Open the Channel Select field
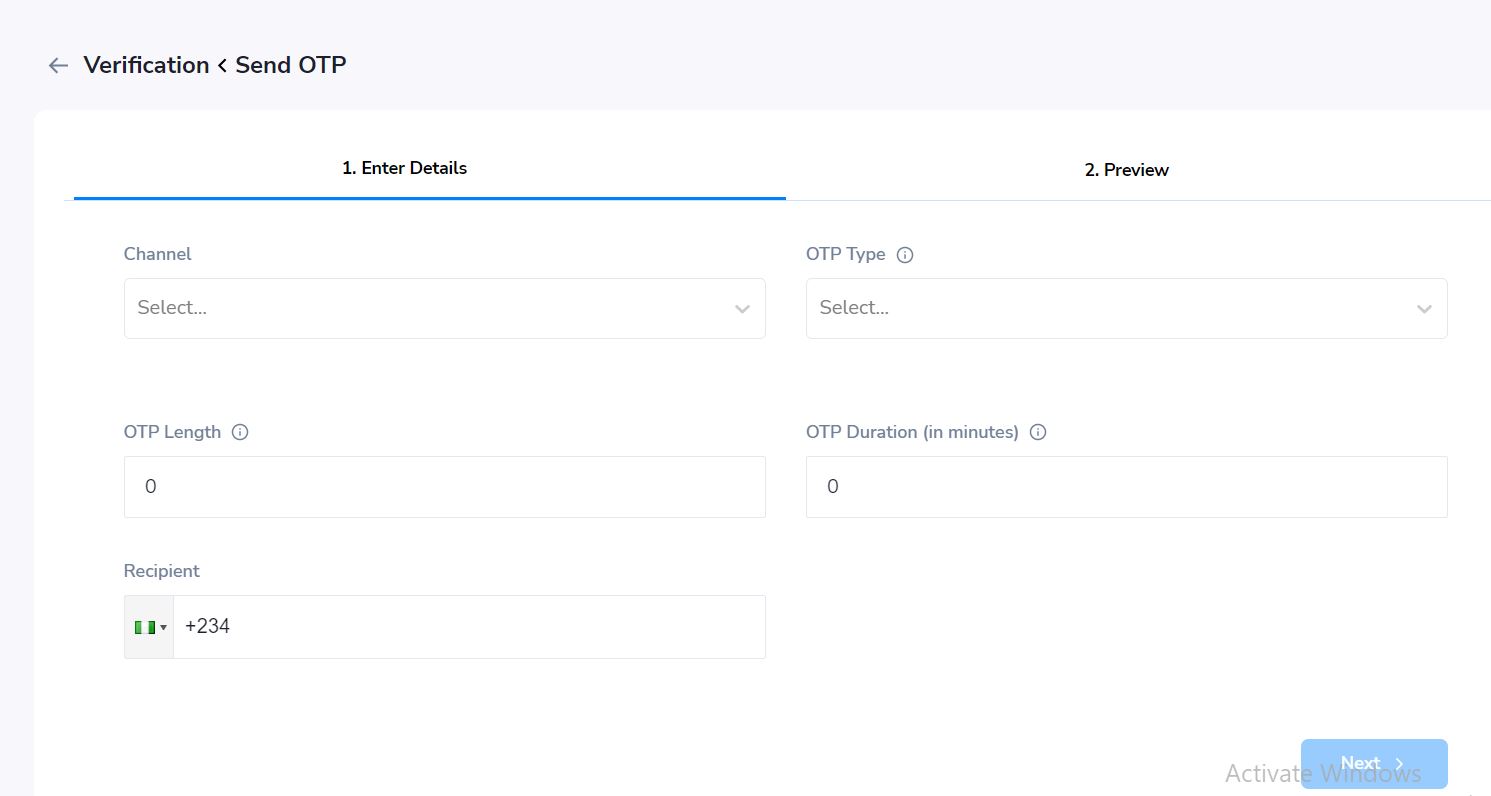Viewport: 1491px width, 796px height. 445,308
